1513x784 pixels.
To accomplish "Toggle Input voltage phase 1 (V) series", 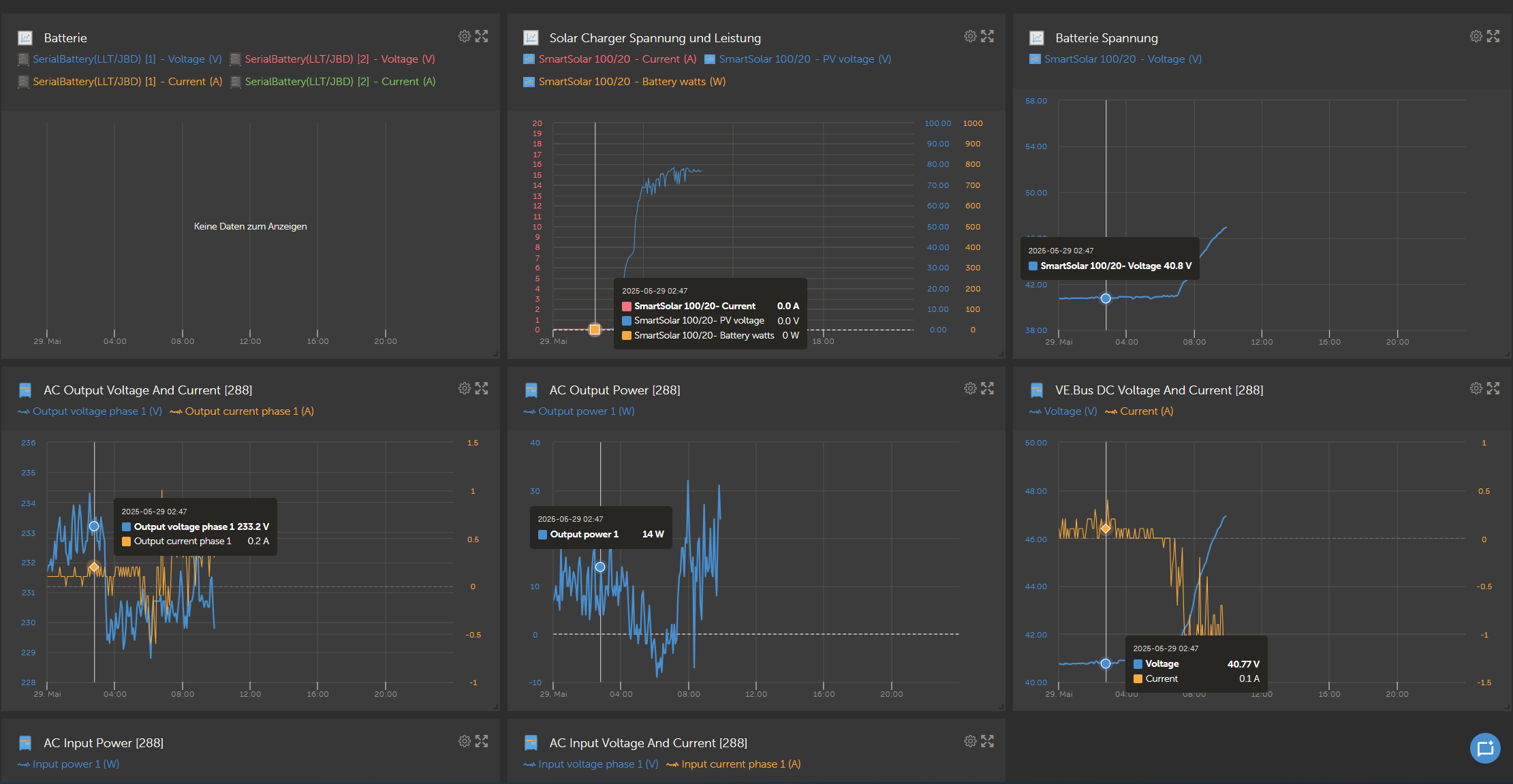I will (591, 764).
